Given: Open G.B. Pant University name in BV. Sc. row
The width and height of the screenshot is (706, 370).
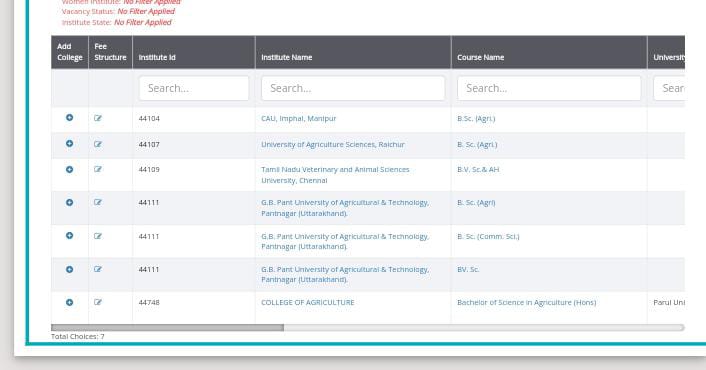Looking at the screenshot, I should [345, 274].
